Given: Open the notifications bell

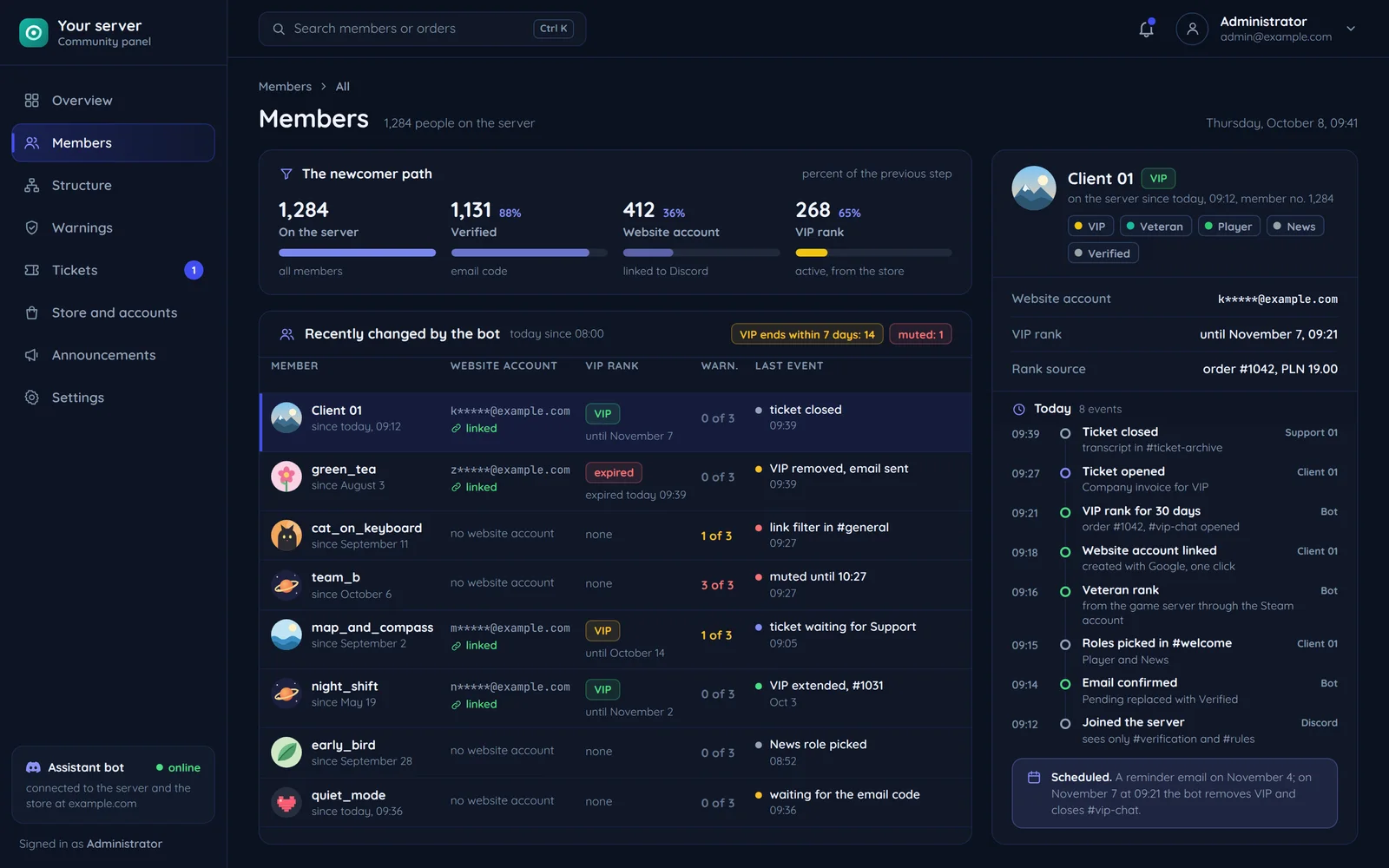Looking at the screenshot, I should [x=1146, y=29].
